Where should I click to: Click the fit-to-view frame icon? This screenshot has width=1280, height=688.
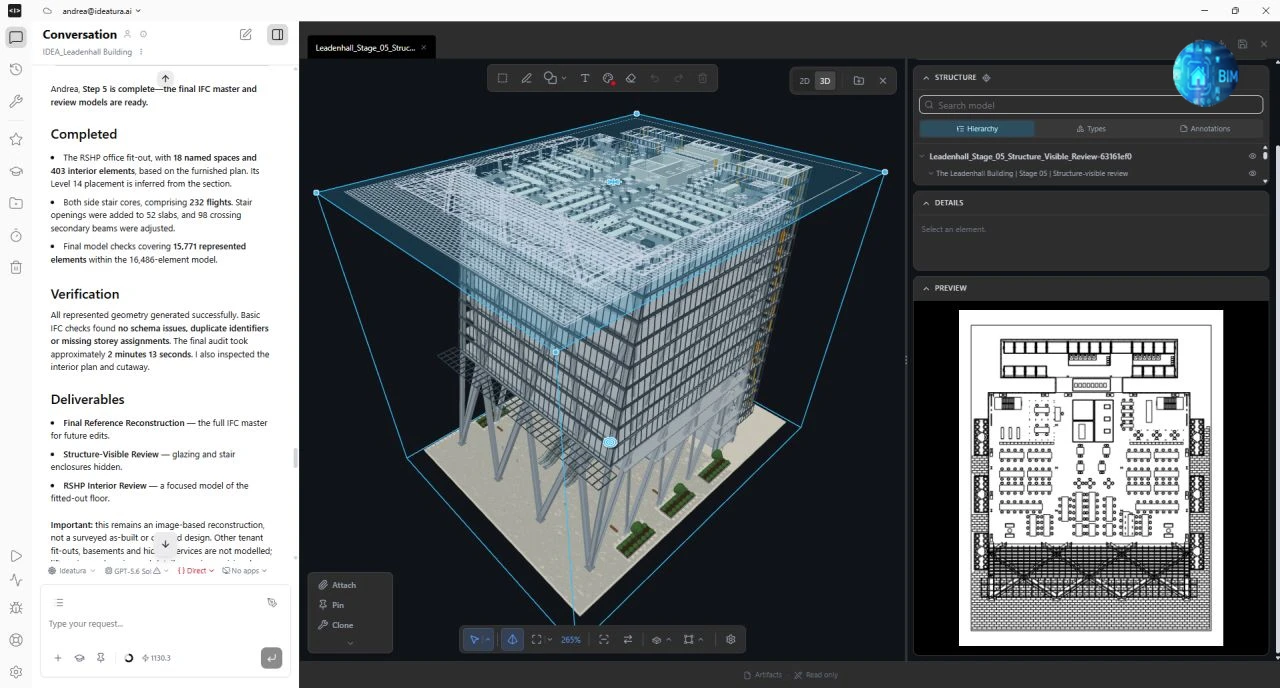tap(537, 639)
